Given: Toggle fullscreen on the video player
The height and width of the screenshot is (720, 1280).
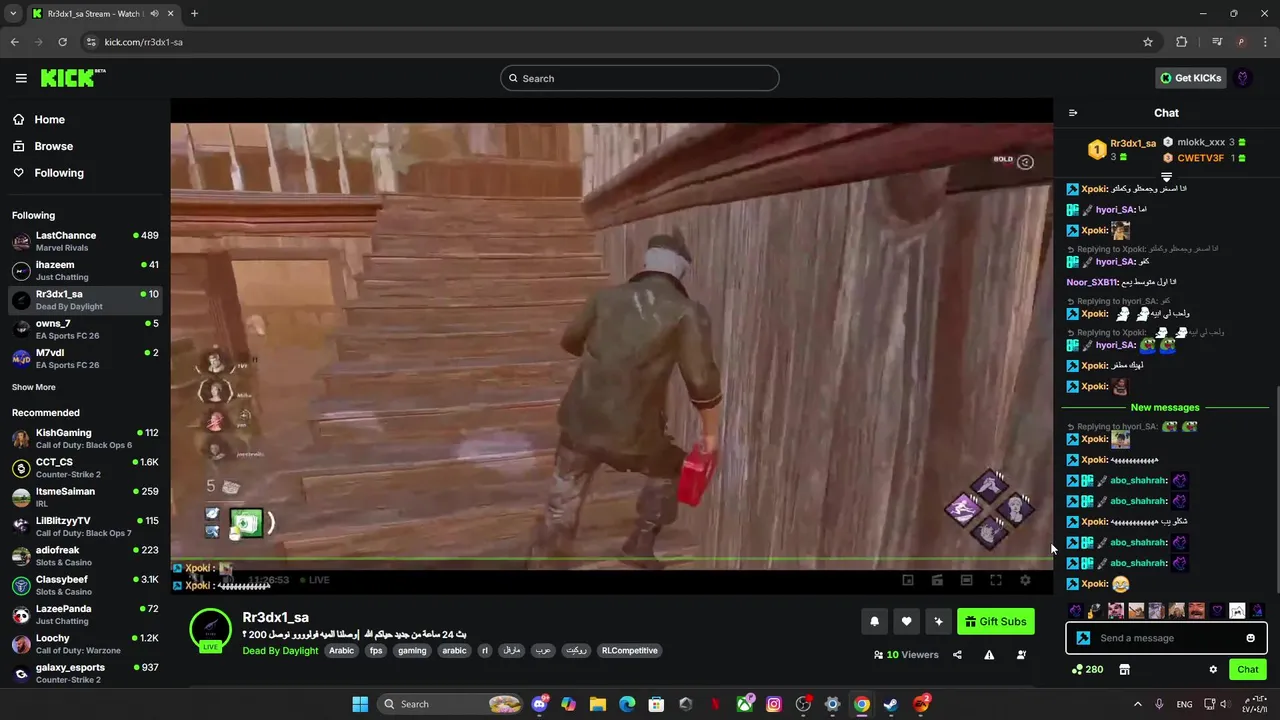Looking at the screenshot, I should (x=996, y=580).
